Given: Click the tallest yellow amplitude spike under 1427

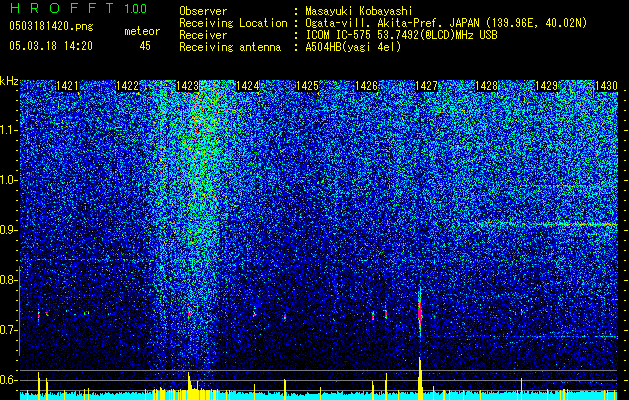Looking at the screenshot, I should pyautogui.click(x=420, y=378).
